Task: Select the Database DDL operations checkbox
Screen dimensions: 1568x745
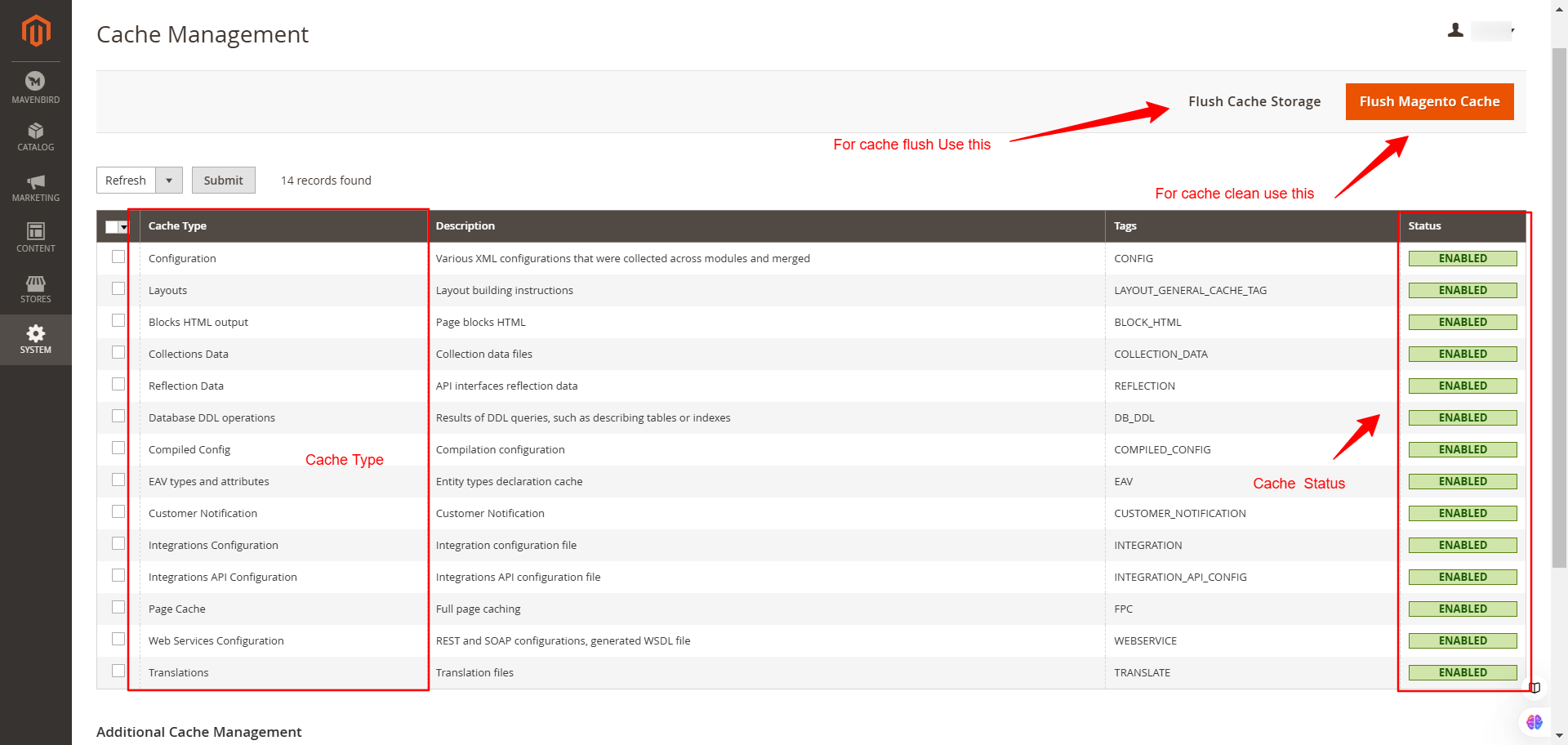Action: [118, 416]
